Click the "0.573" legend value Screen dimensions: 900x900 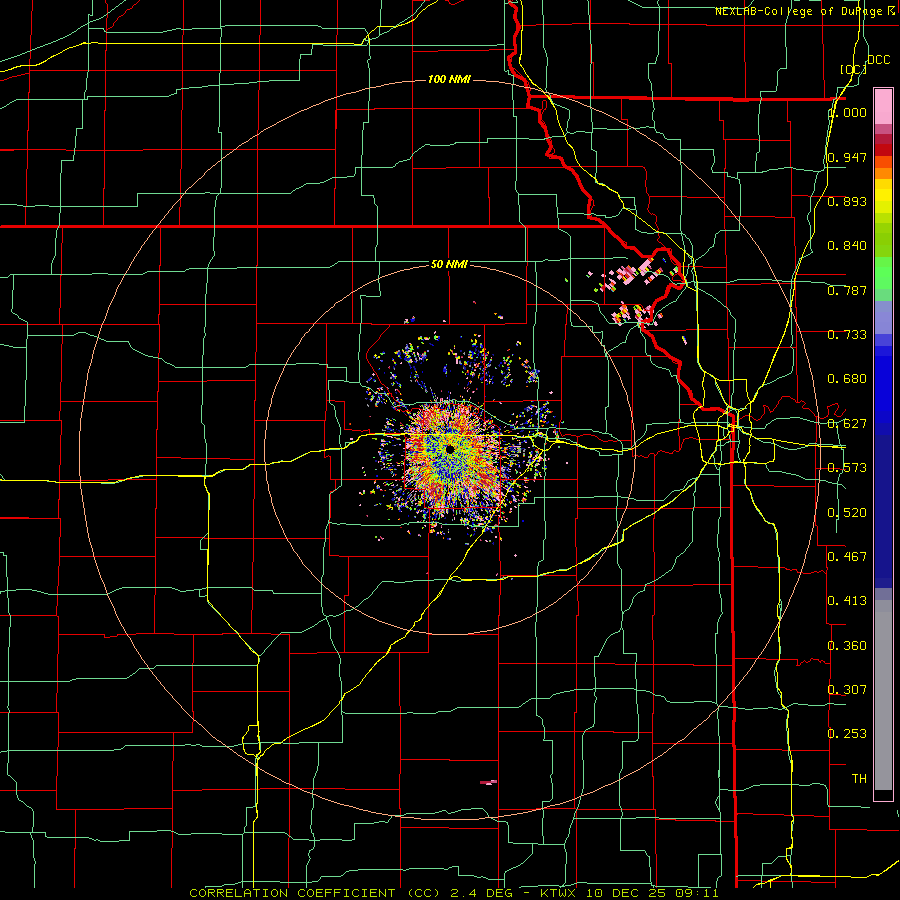pos(847,468)
